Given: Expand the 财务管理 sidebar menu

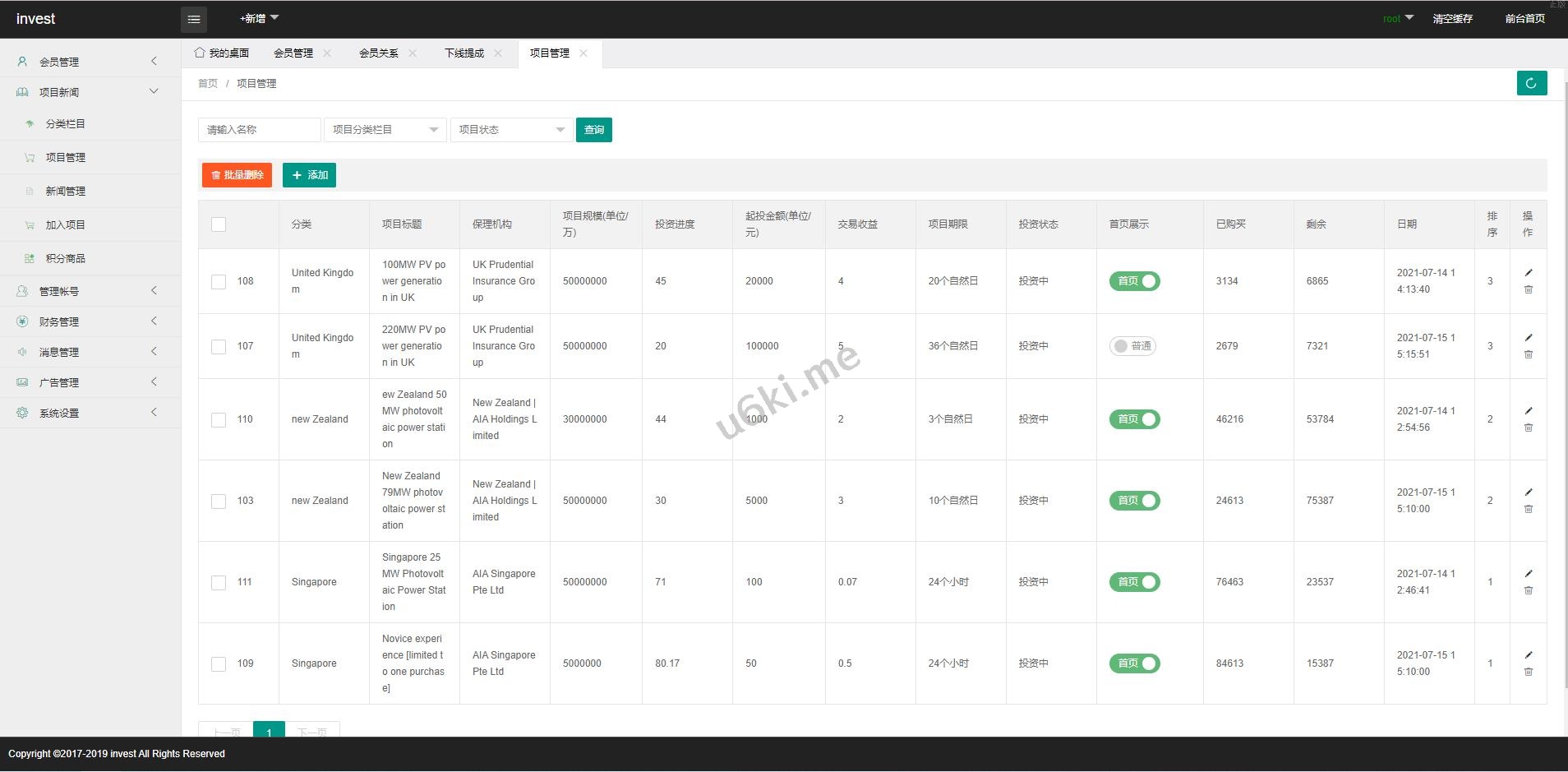Looking at the screenshot, I should [x=90, y=321].
